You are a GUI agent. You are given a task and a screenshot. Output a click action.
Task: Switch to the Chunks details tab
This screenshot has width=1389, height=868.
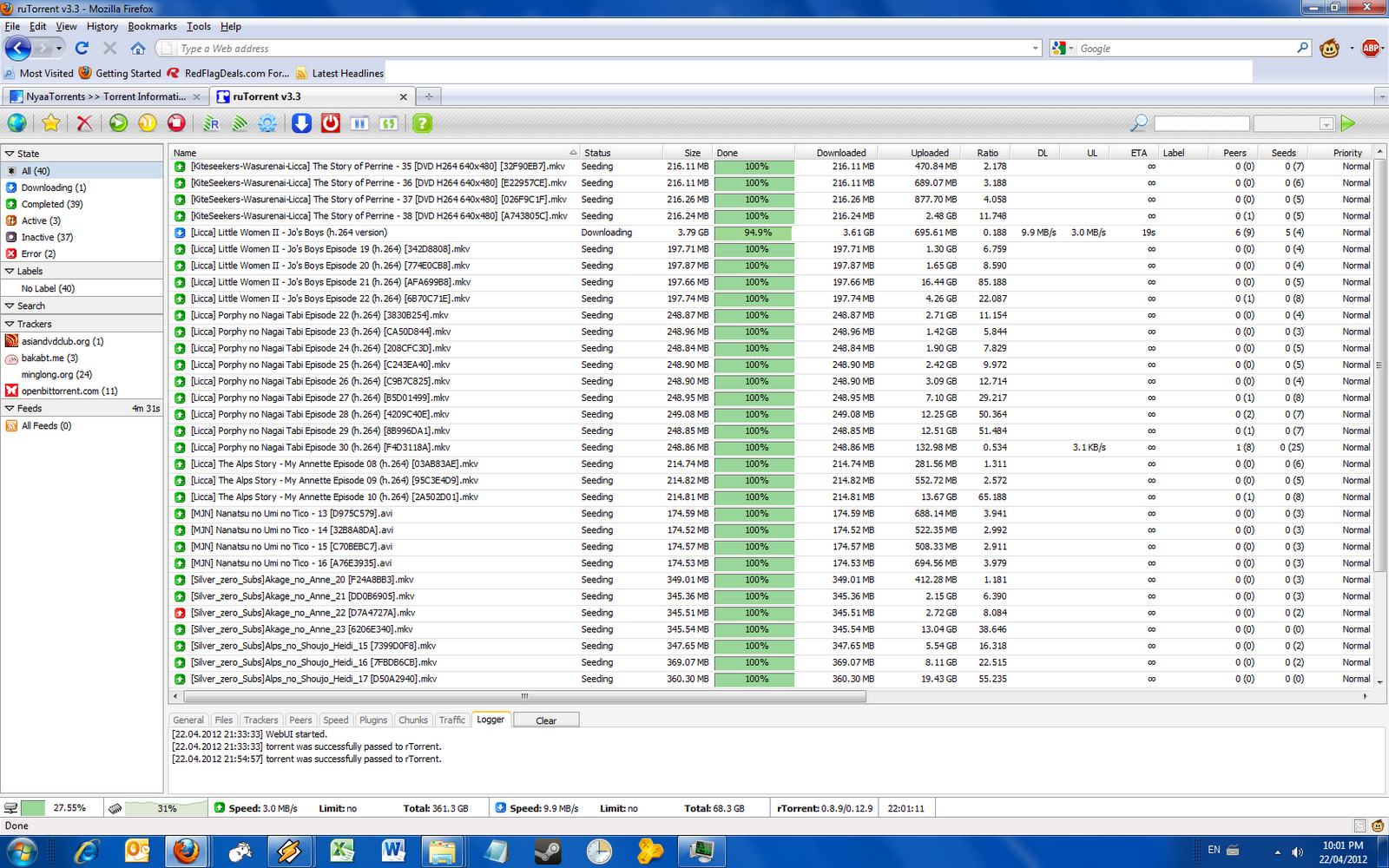pos(413,720)
